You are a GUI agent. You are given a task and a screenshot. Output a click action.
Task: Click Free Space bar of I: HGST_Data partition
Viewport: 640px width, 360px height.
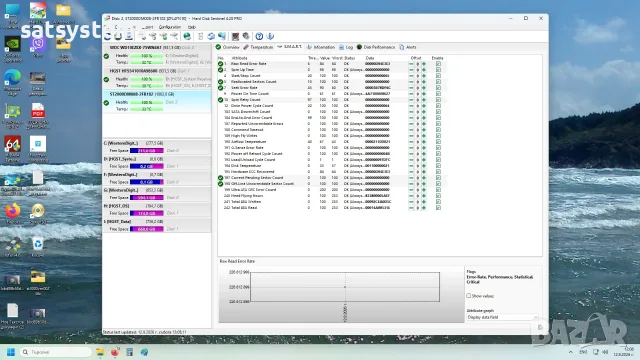147,229
